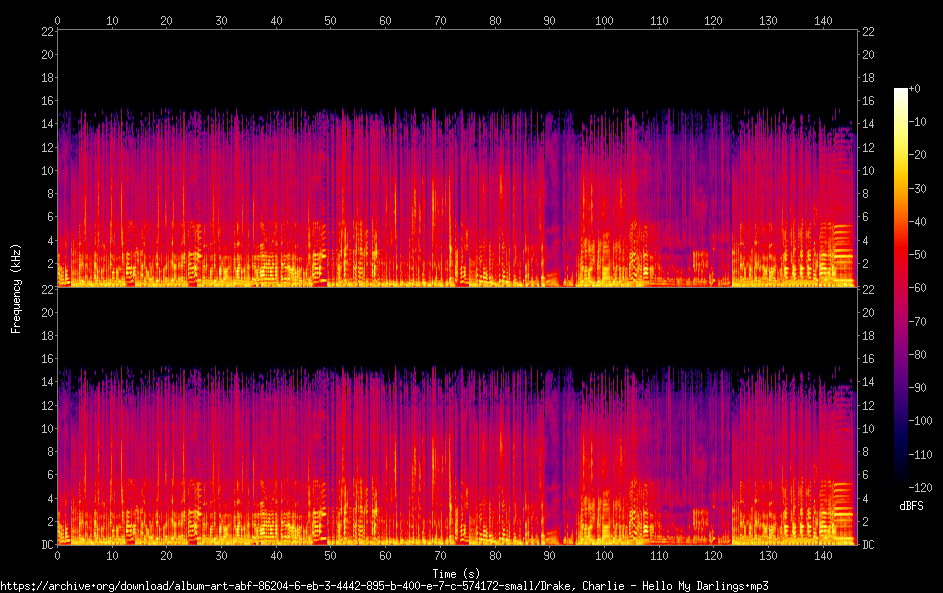This screenshot has height=593, width=943.
Task: Click the 'DC' label on the left frequency axis
Action: coord(47,544)
